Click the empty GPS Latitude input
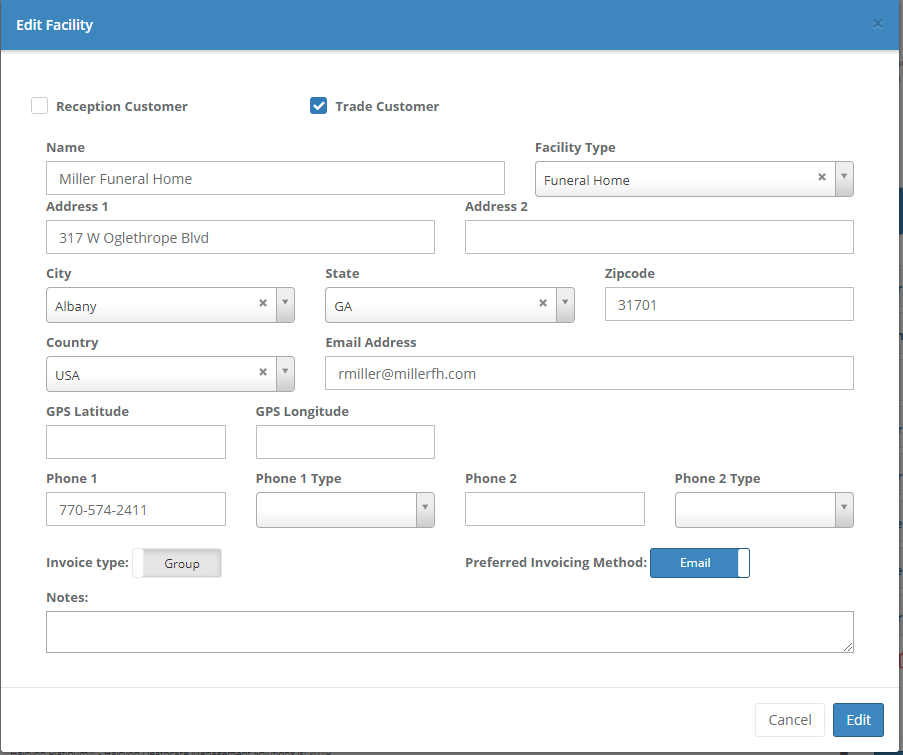Viewport: 903px width, 755px height. click(x=135, y=441)
